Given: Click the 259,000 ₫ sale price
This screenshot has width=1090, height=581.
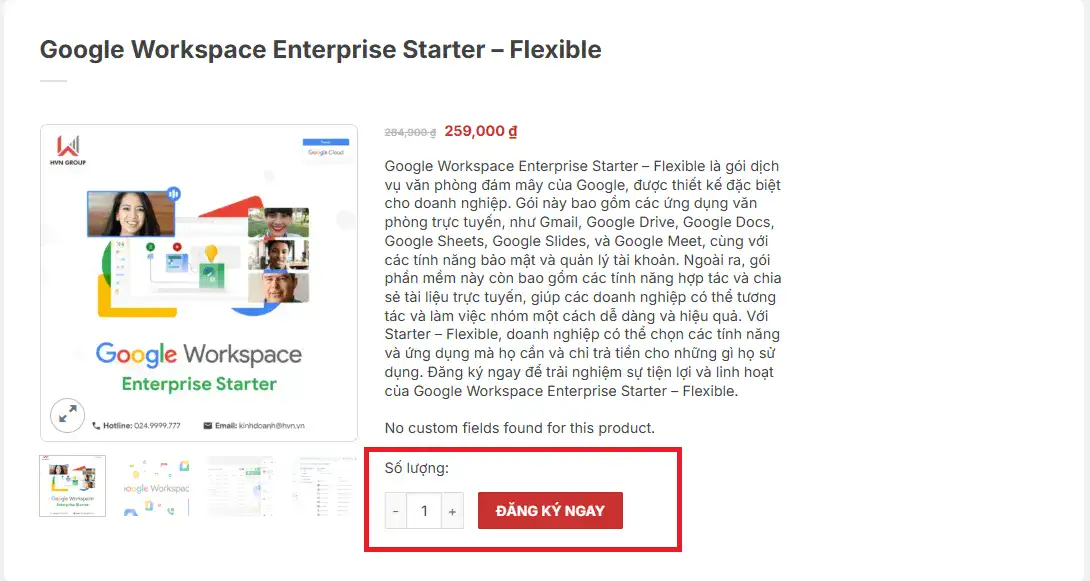Looking at the screenshot, I should 481,131.
